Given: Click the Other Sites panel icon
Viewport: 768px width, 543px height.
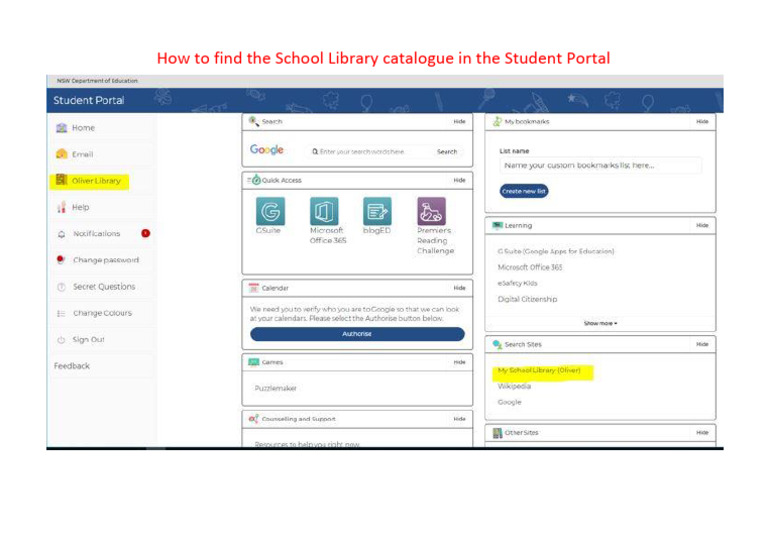Looking at the screenshot, I should (x=497, y=433).
